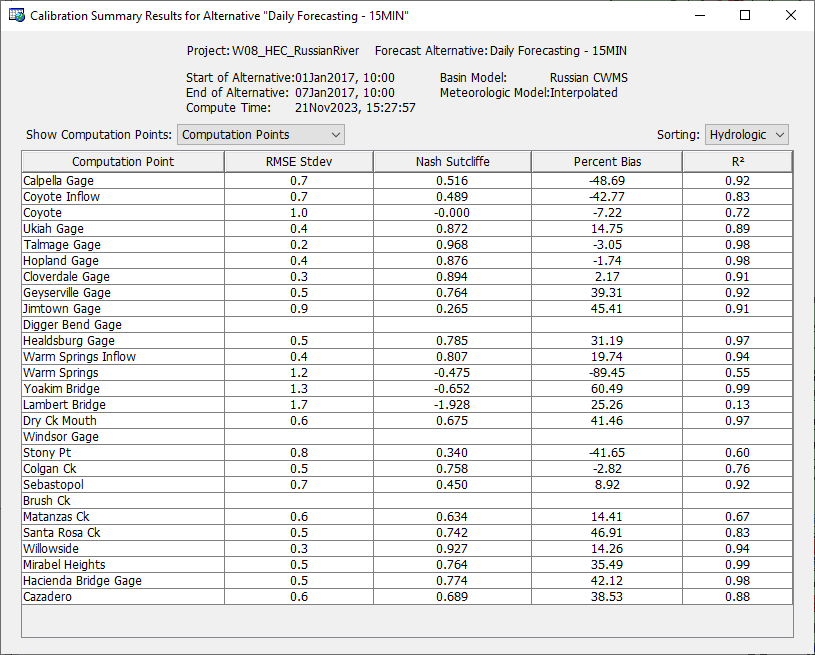Viewport: 815px width, 655px height.
Task: Click the application icon in title bar
Action: point(17,15)
